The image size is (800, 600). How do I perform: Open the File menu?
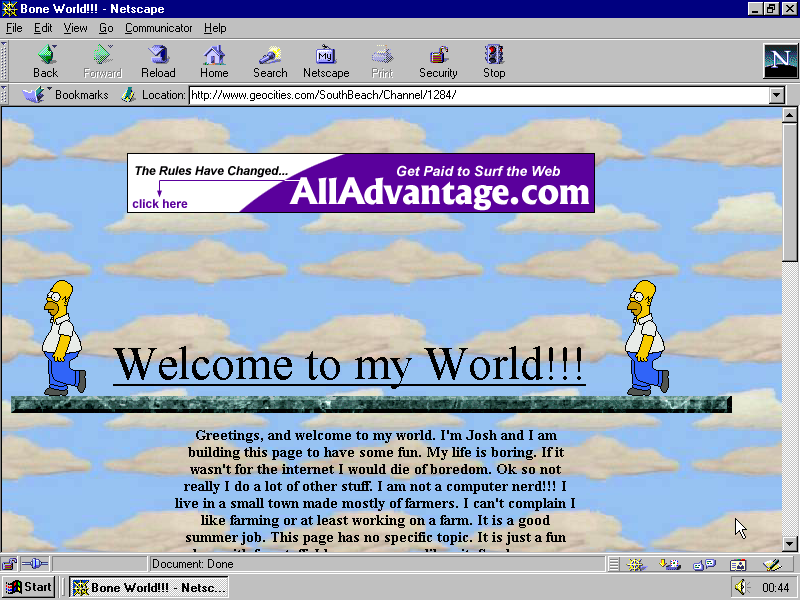click(14, 28)
